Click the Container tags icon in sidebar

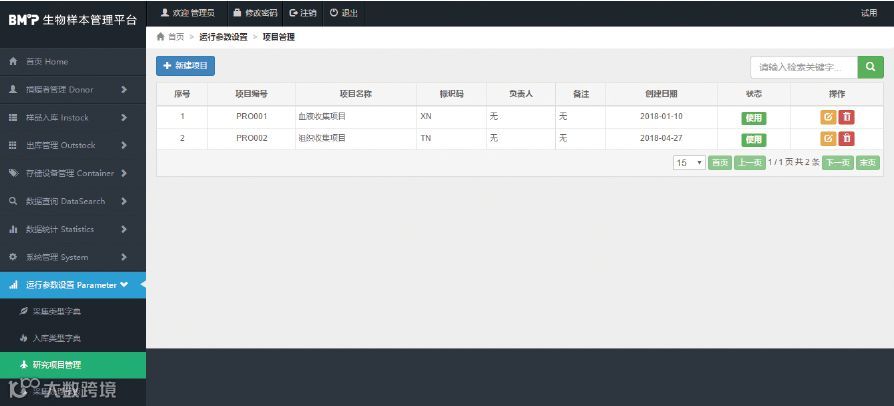13,173
